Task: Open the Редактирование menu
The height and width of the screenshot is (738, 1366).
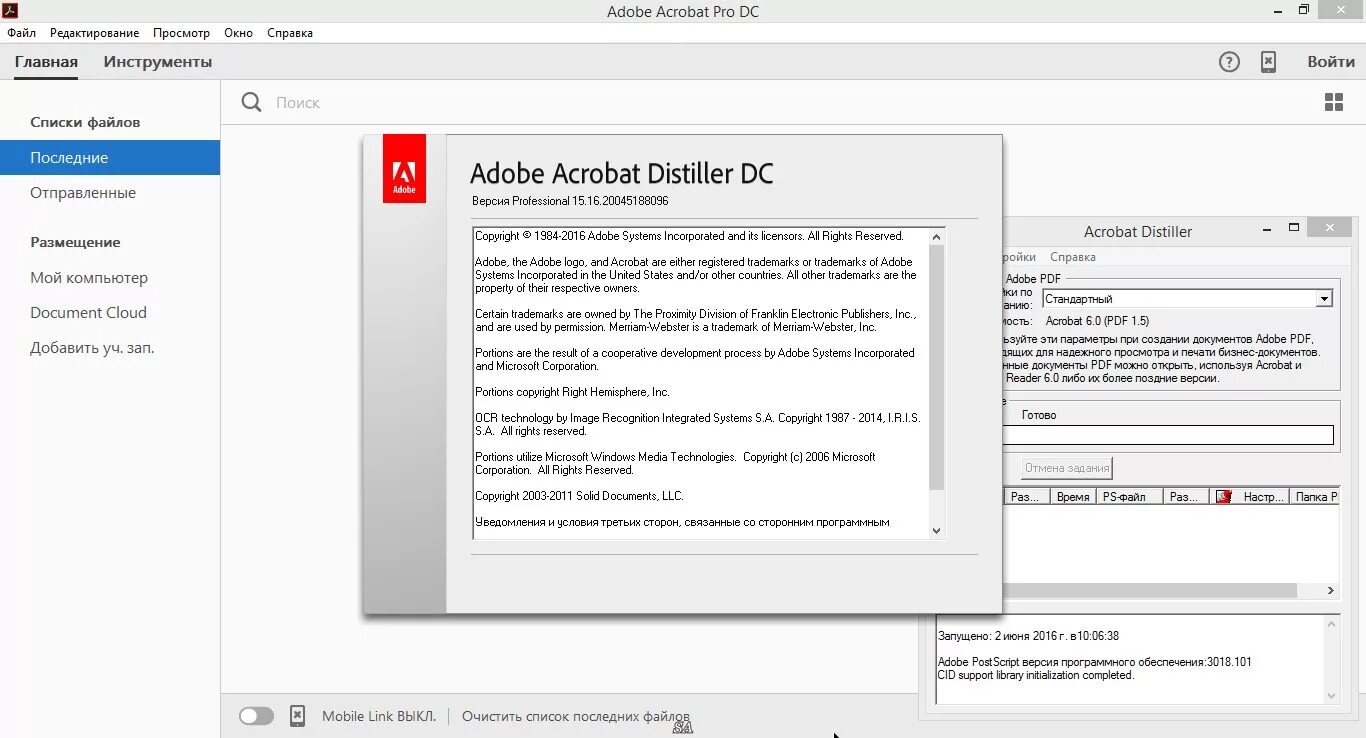Action: click(94, 33)
